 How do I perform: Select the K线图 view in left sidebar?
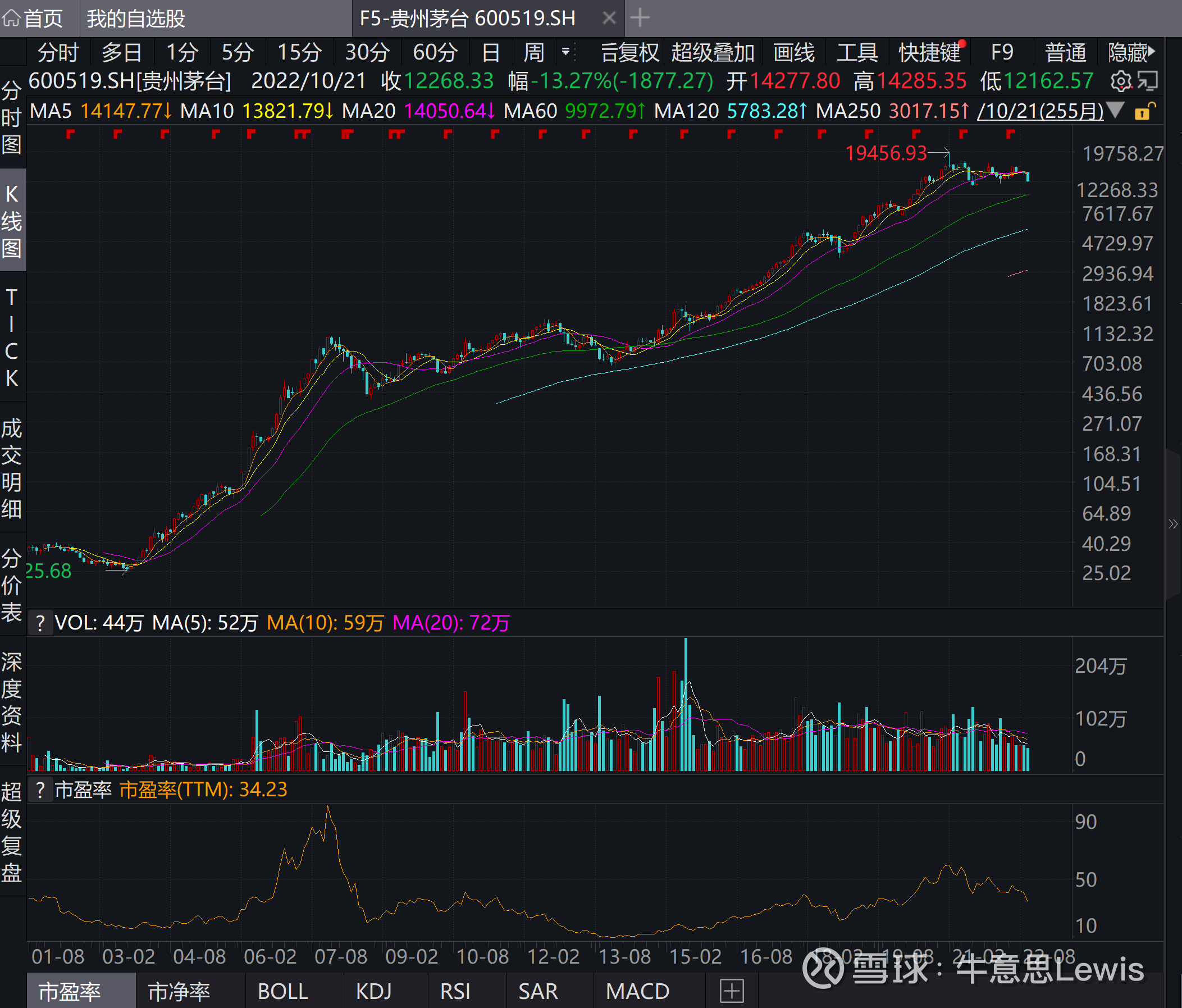click(12, 220)
